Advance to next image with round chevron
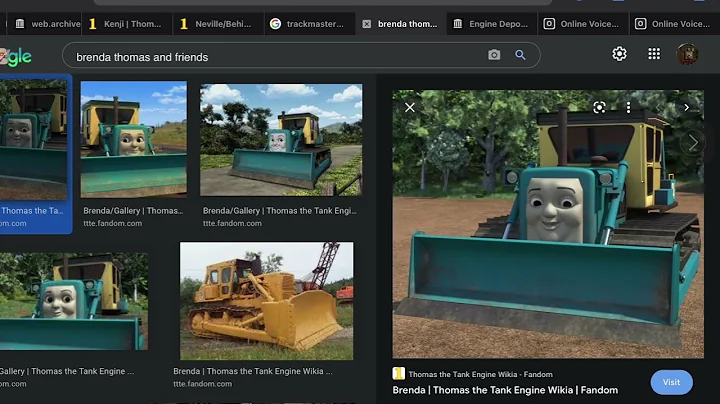The width and height of the screenshot is (720, 404). pyautogui.click(x=693, y=143)
